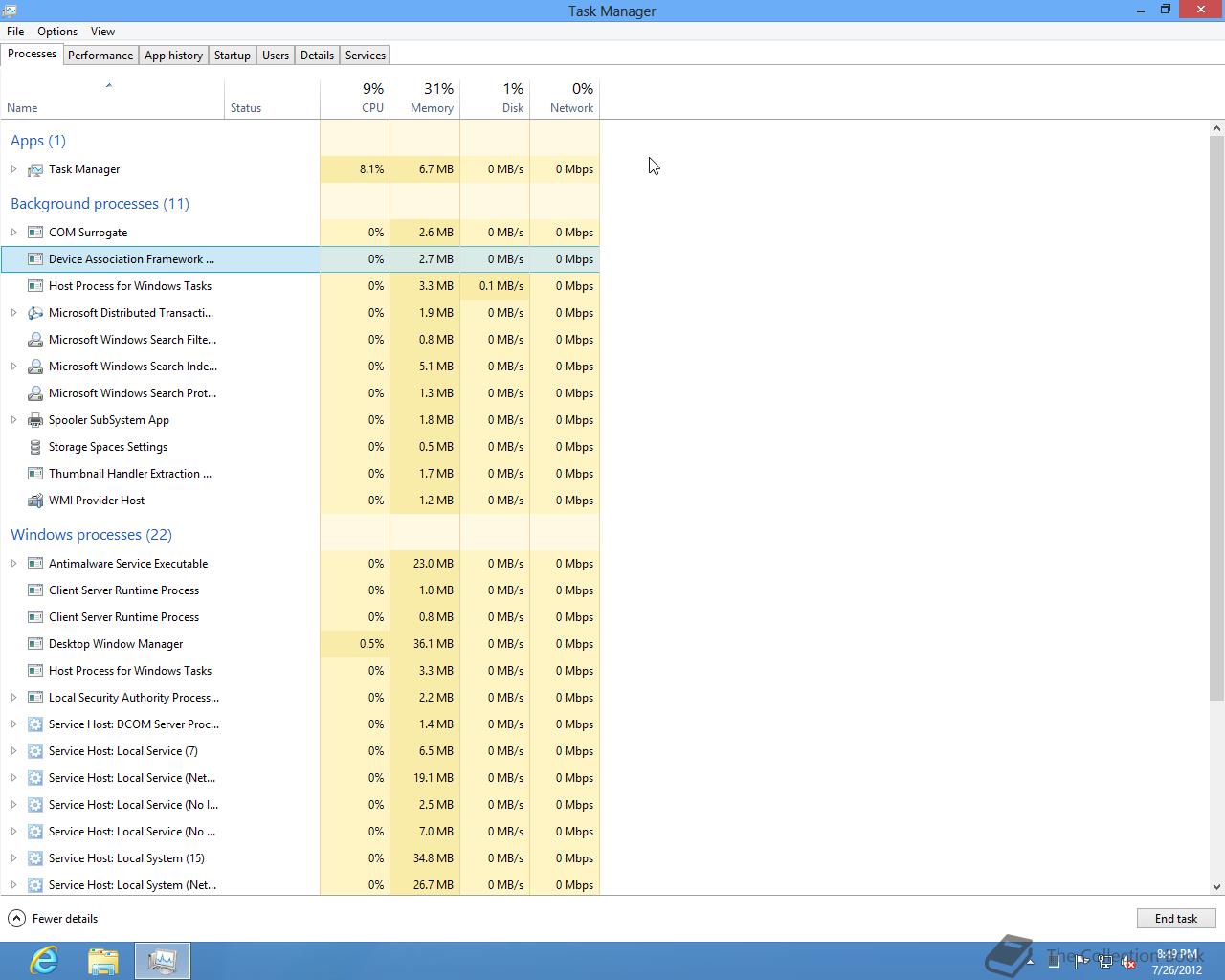
Task: Click the Device Association Framework icon
Action: (35, 259)
